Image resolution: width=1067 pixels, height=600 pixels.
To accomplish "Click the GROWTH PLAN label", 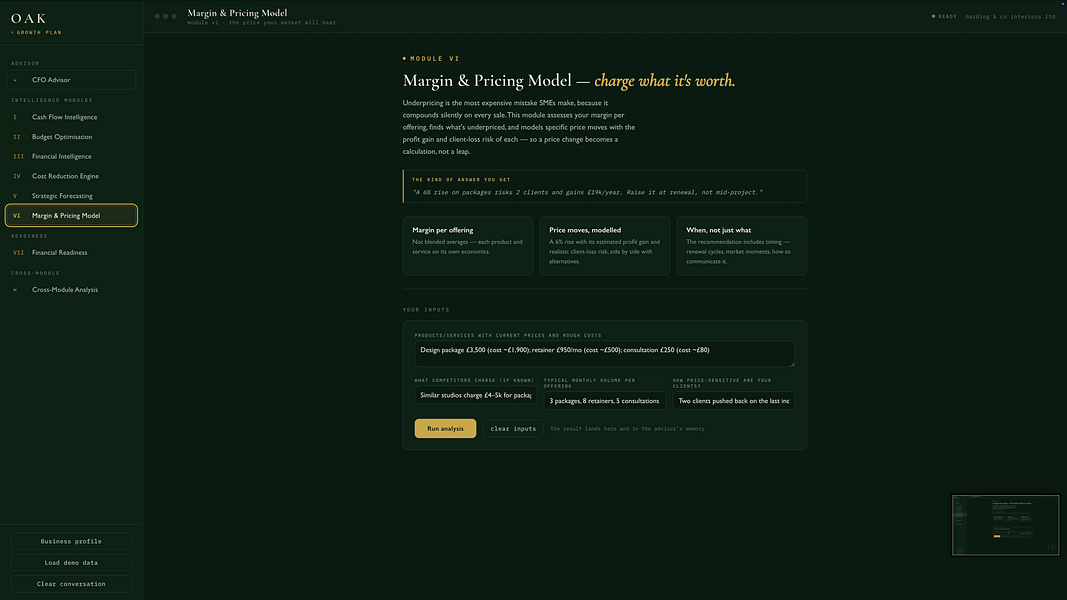I will 36,33.
